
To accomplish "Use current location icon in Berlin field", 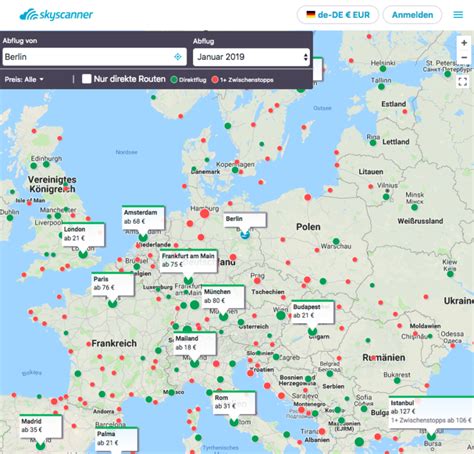I will click(178, 57).
